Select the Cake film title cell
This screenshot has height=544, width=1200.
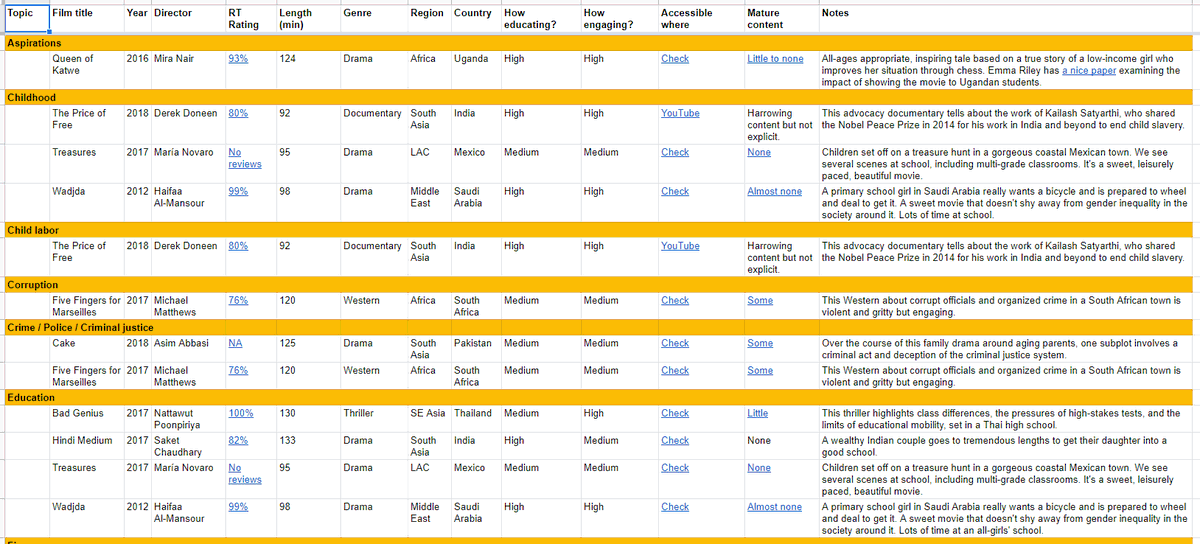pyautogui.click(x=86, y=349)
